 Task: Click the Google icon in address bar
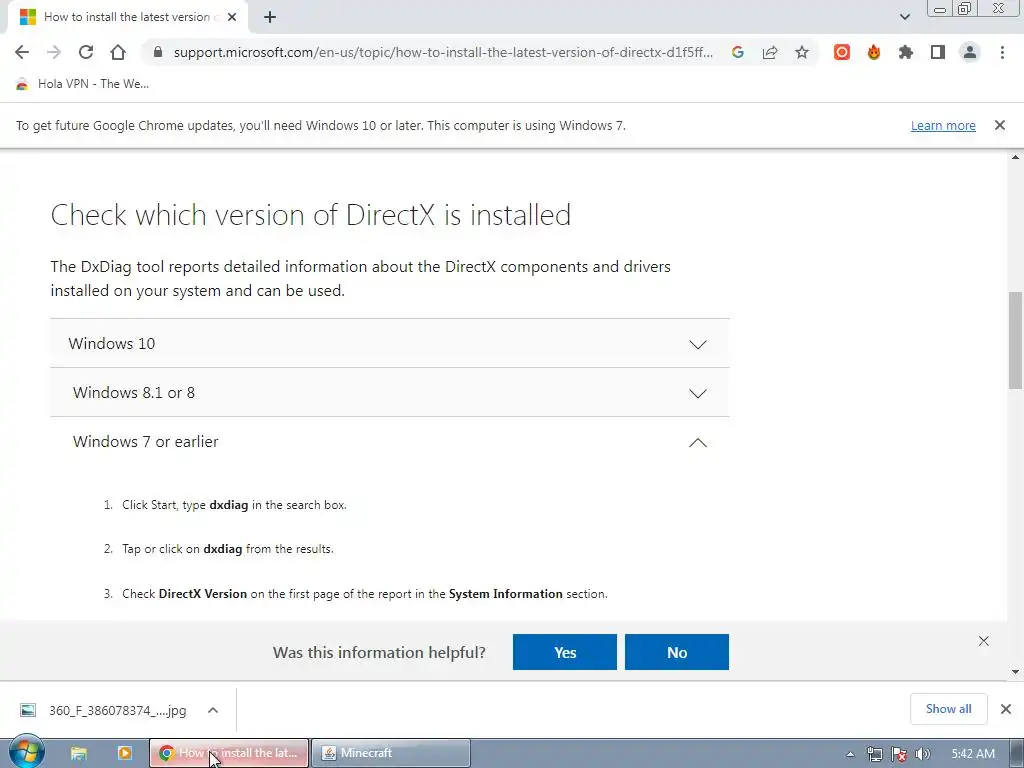(x=738, y=52)
